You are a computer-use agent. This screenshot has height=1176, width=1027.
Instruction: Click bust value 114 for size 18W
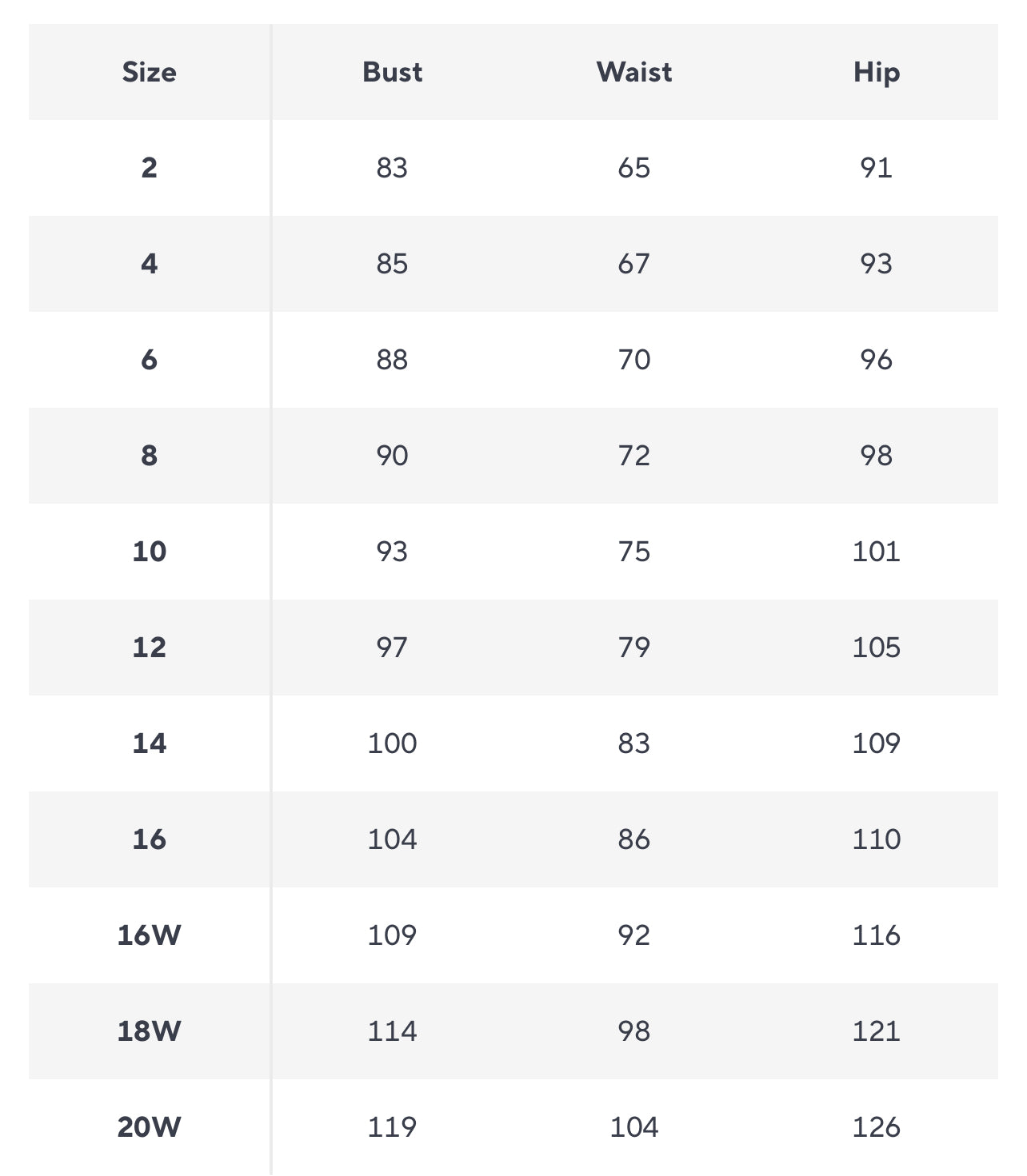[392, 1031]
